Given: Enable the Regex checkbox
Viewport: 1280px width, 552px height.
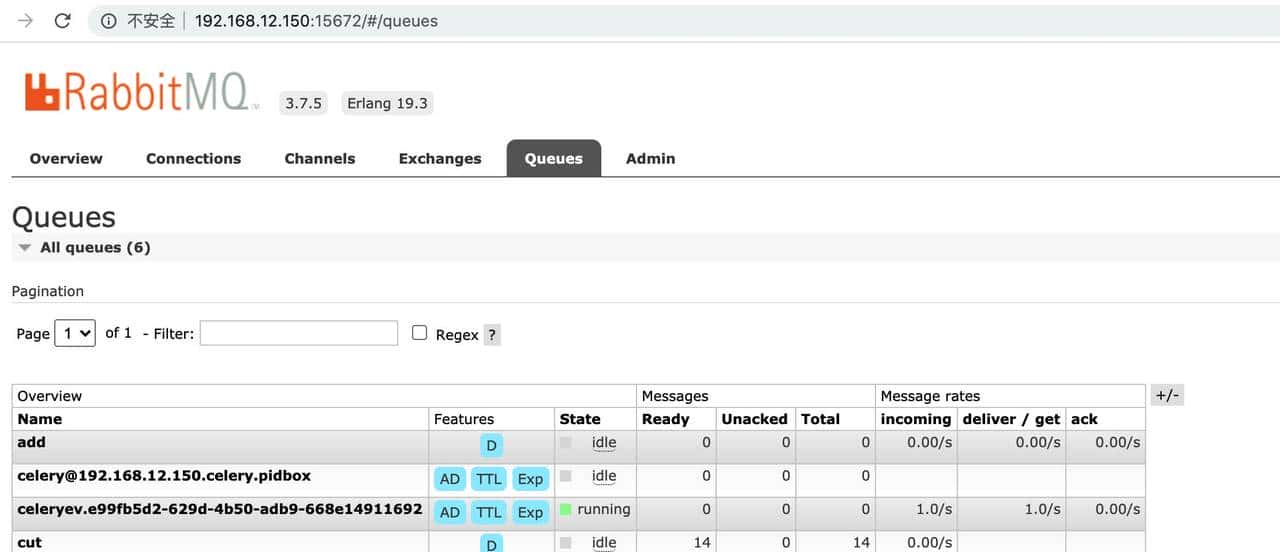Looking at the screenshot, I should pos(420,333).
